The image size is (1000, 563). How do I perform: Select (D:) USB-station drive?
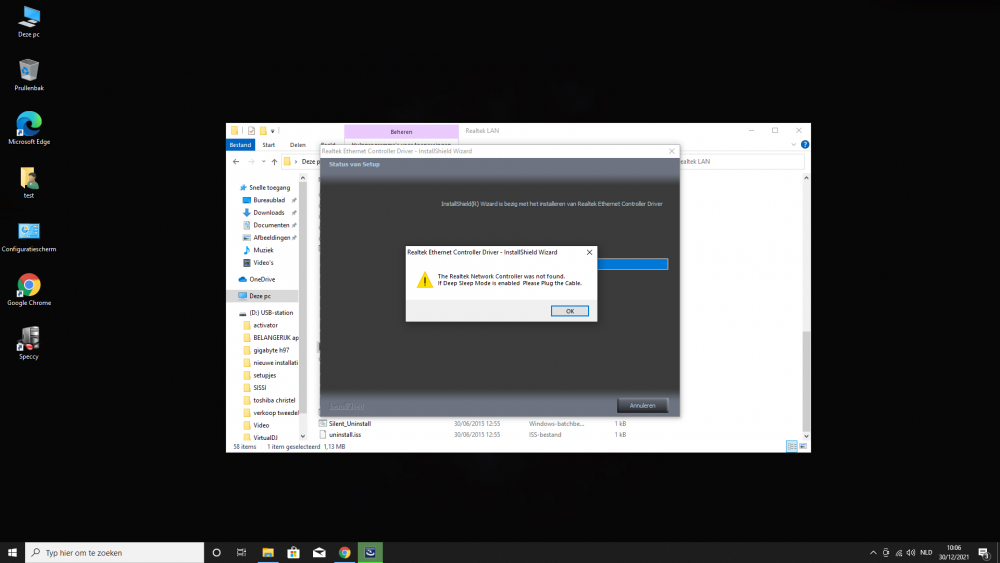(x=271, y=312)
